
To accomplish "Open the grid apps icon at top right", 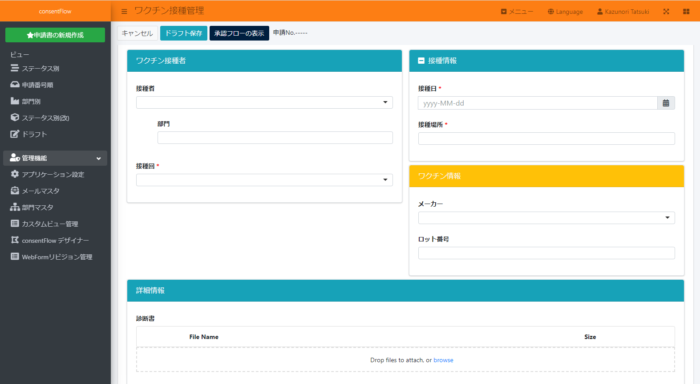I will pyautogui.click(x=686, y=12).
